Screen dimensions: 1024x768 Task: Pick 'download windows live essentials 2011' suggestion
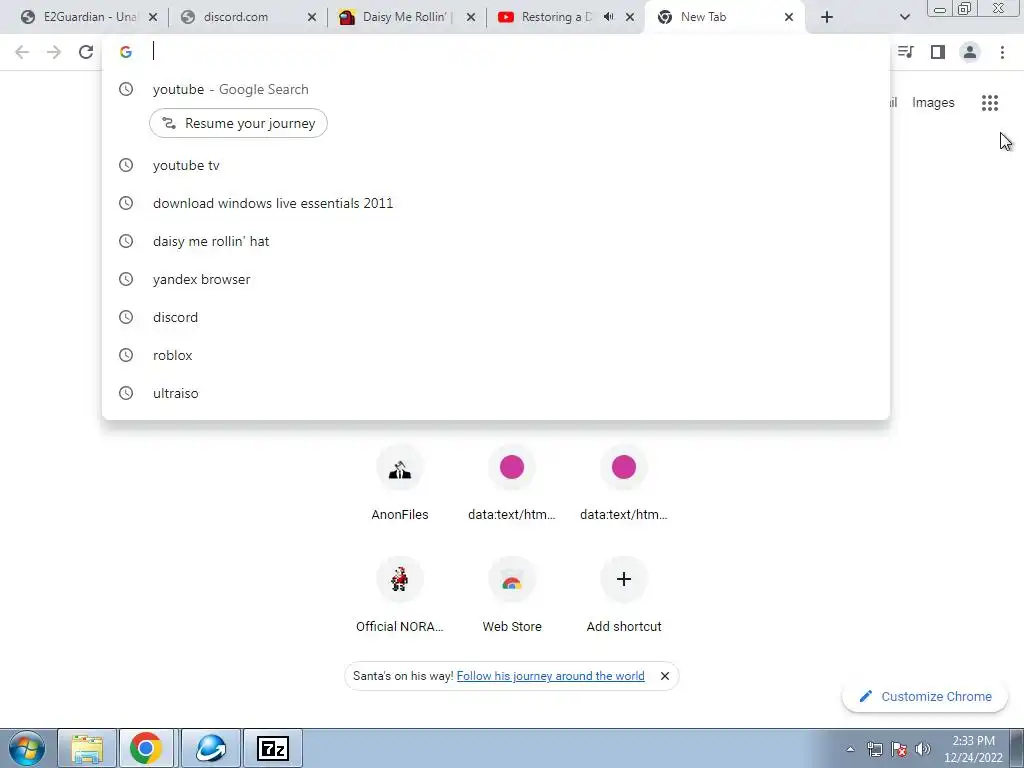[x=496, y=203]
